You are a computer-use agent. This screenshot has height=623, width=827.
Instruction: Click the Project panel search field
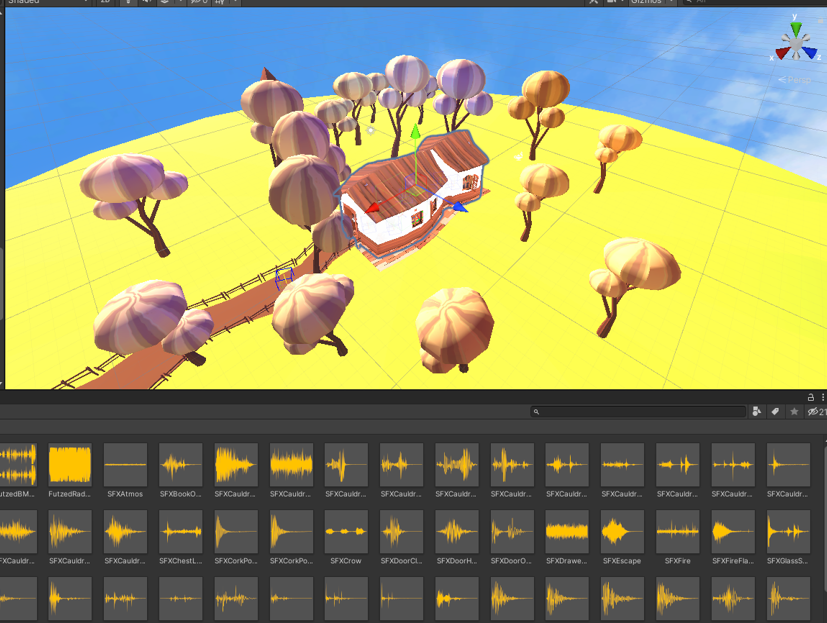[x=640, y=411]
